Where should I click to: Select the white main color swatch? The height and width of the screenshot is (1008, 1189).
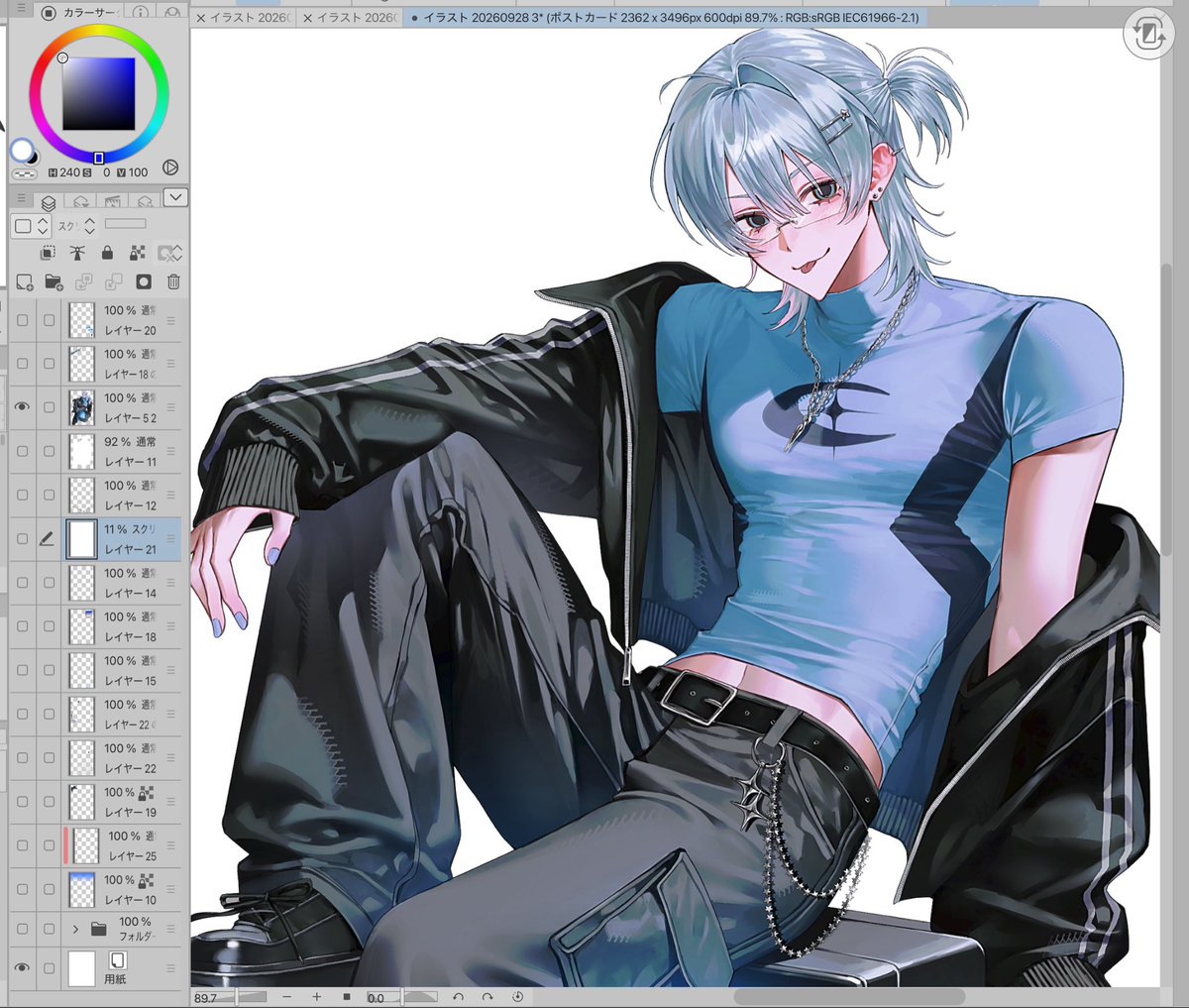point(21,150)
